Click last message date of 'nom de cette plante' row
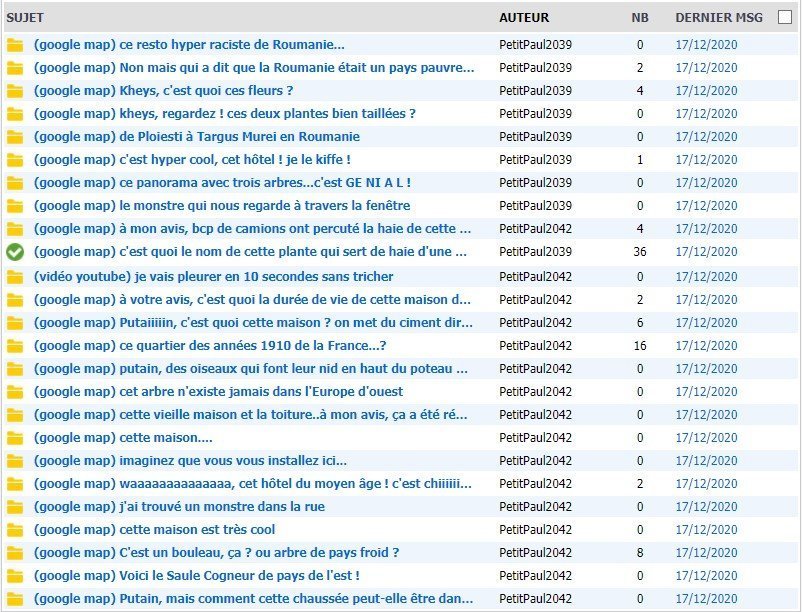802x612 pixels. pos(706,252)
